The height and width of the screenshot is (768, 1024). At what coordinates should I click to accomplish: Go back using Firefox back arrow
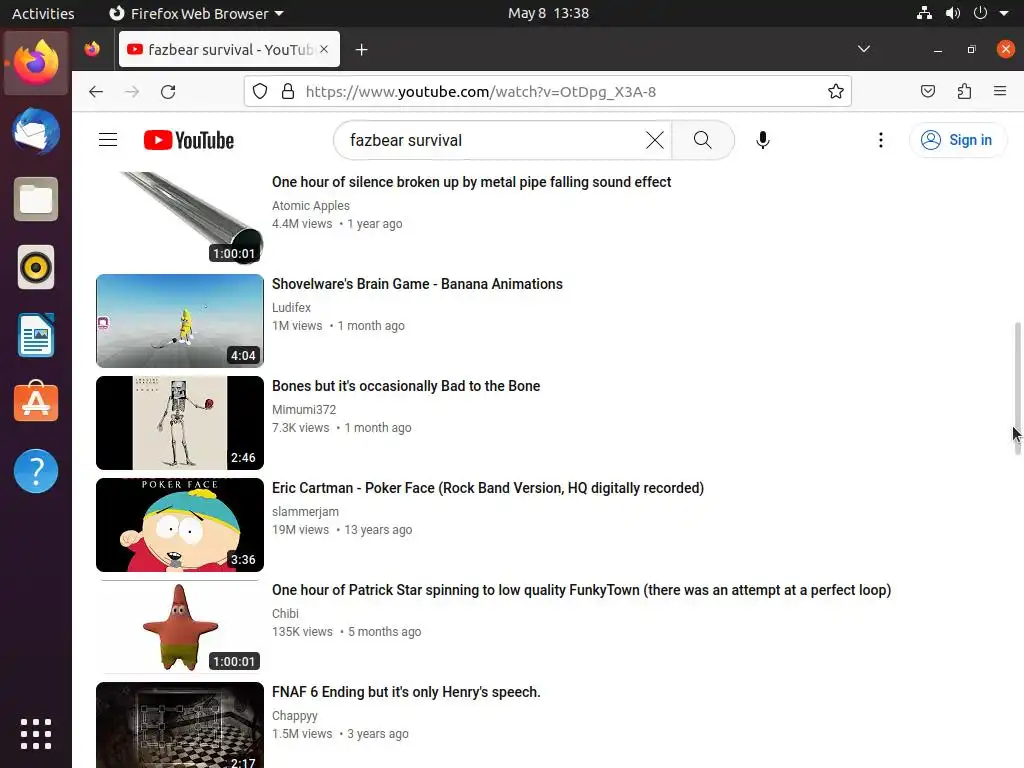point(96,91)
